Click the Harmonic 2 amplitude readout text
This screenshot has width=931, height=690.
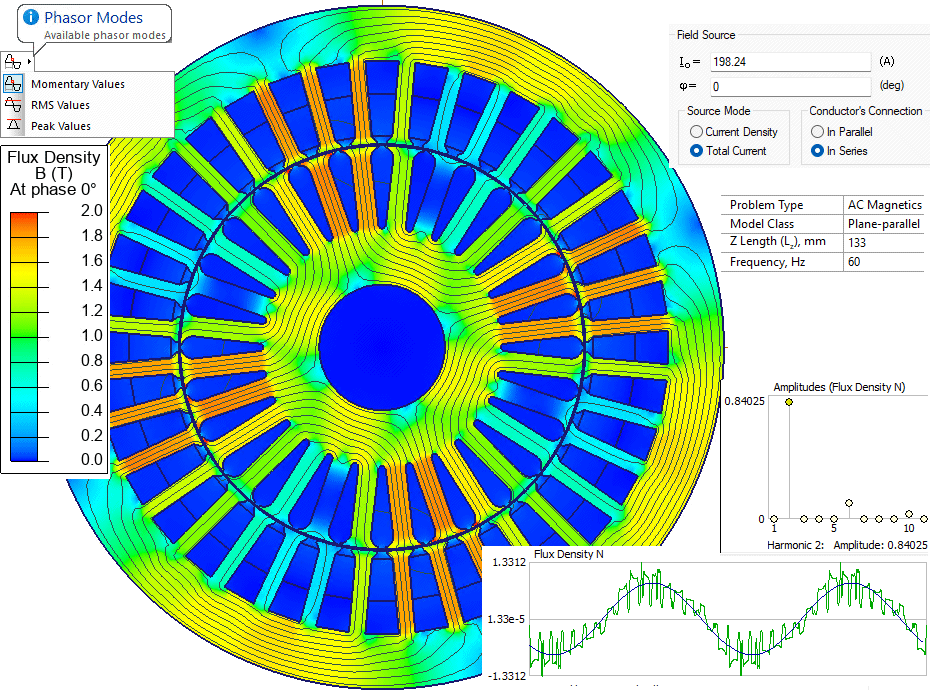847,545
